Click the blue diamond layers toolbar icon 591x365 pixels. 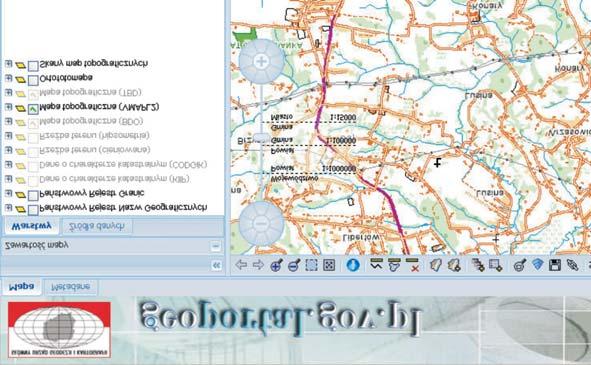(538, 265)
